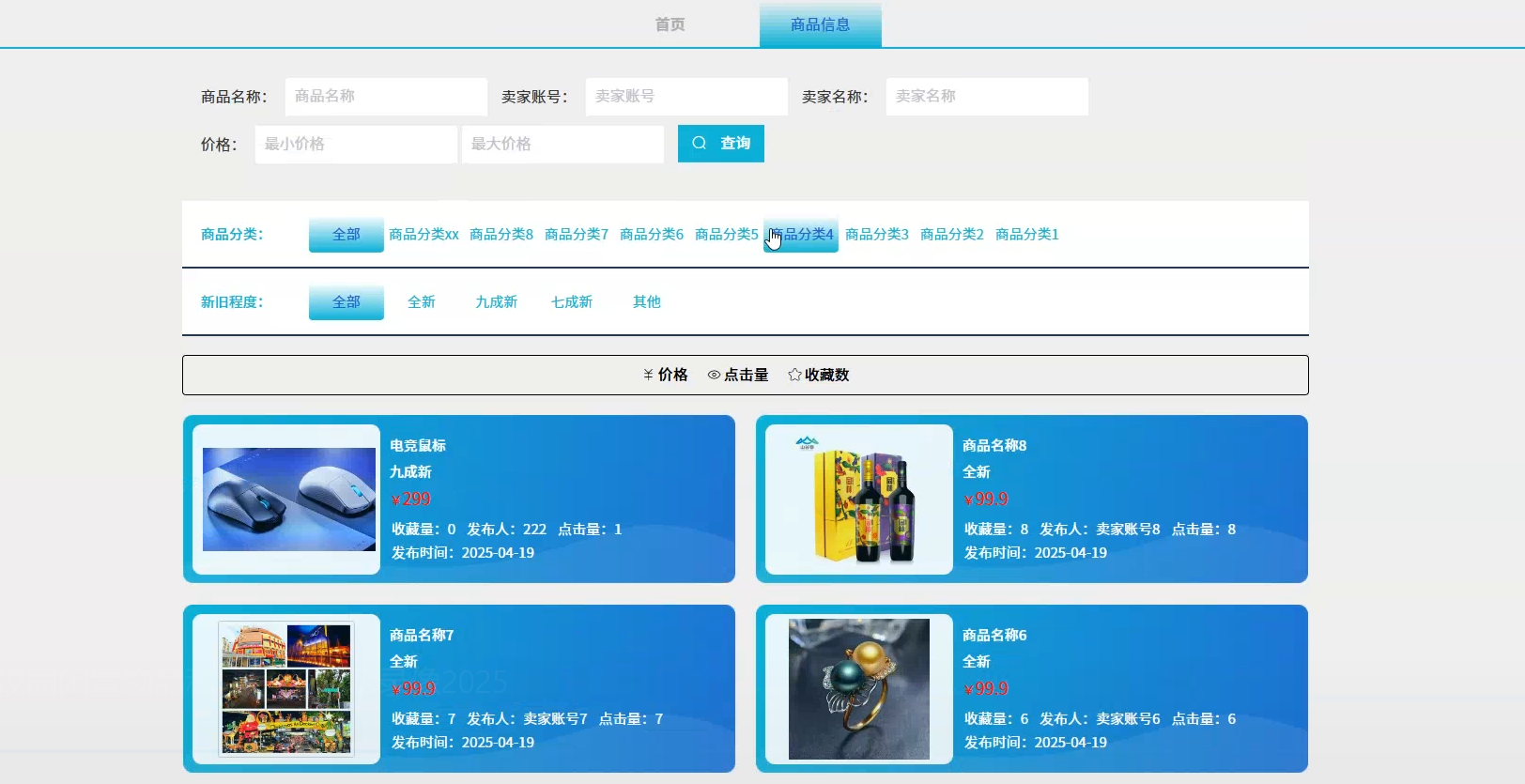Open the 首页 tab
The width and height of the screenshot is (1525, 784).
point(670,24)
